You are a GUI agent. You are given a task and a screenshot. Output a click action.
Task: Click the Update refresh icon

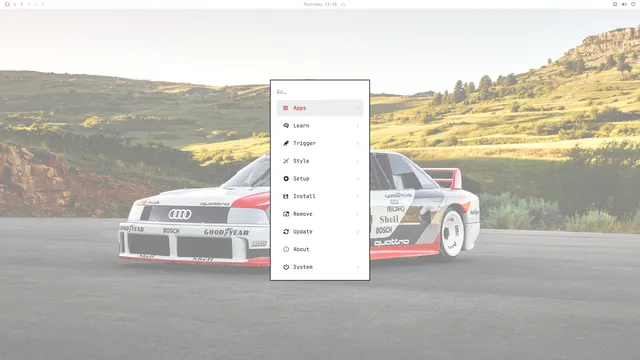pos(286,231)
